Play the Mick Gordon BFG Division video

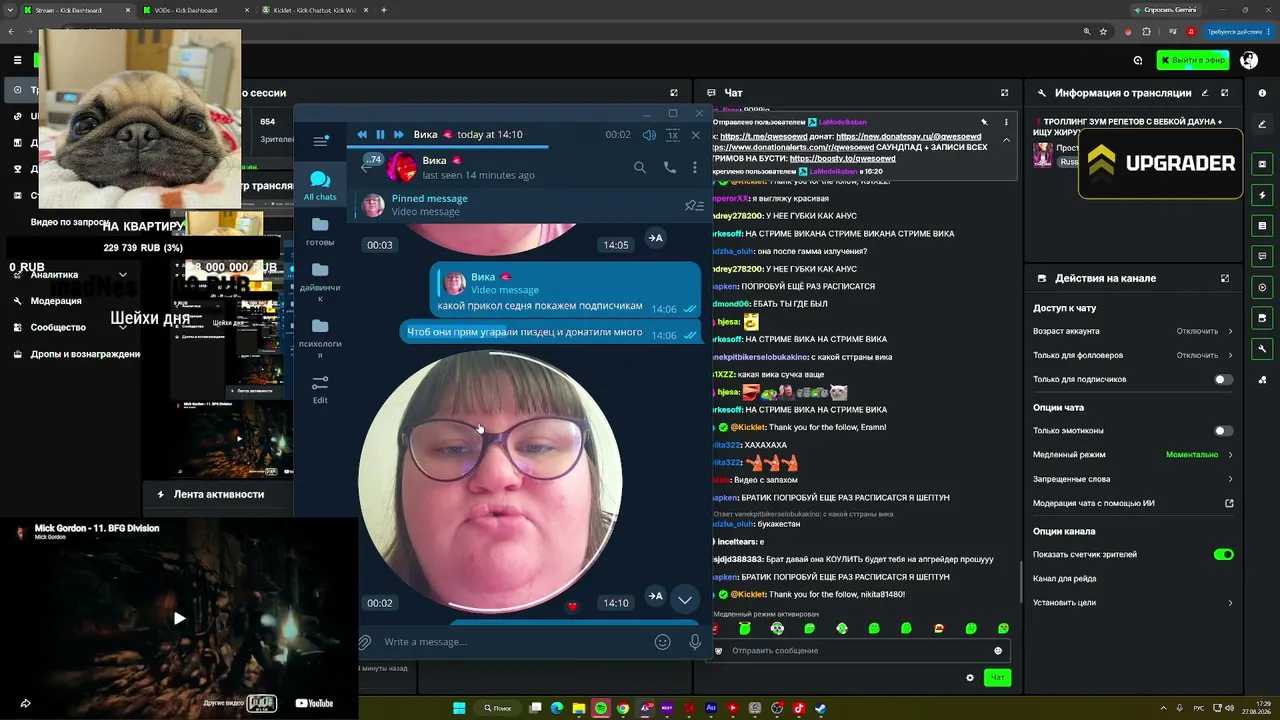[x=179, y=618]
